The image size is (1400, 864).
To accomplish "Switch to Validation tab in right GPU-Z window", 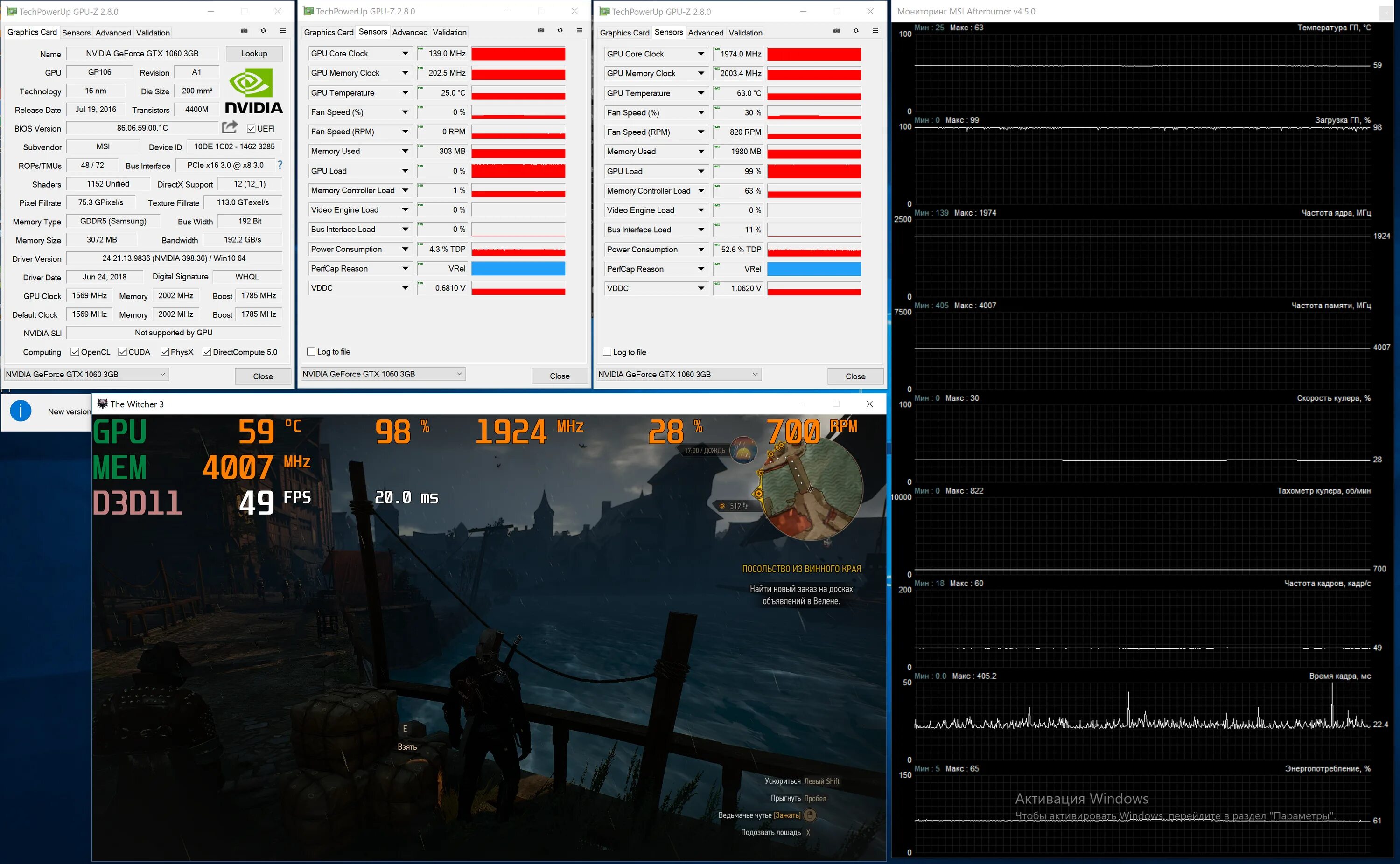I will coord(746,33).
